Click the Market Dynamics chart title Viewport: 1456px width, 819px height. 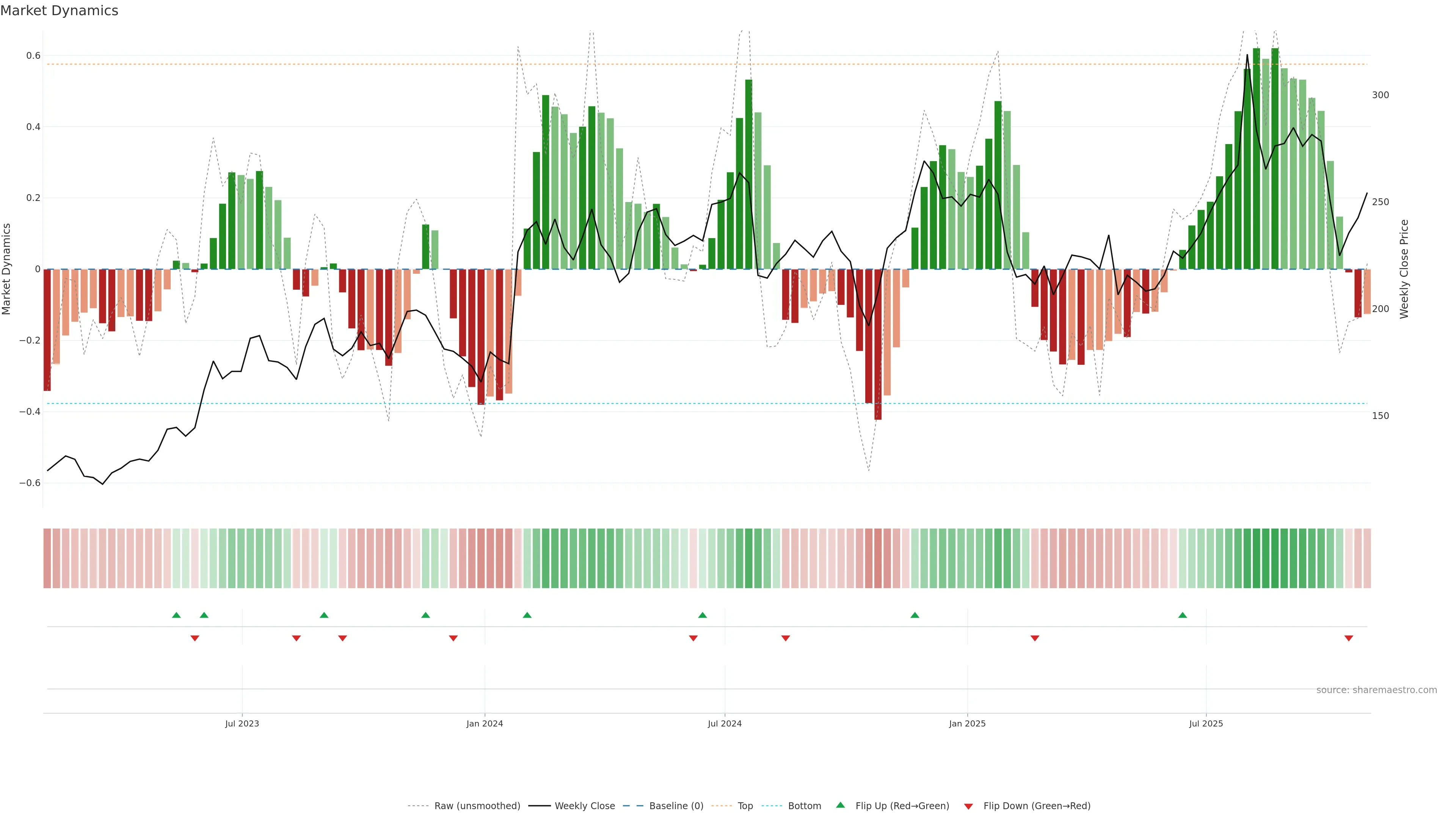[x=60, y=11]
